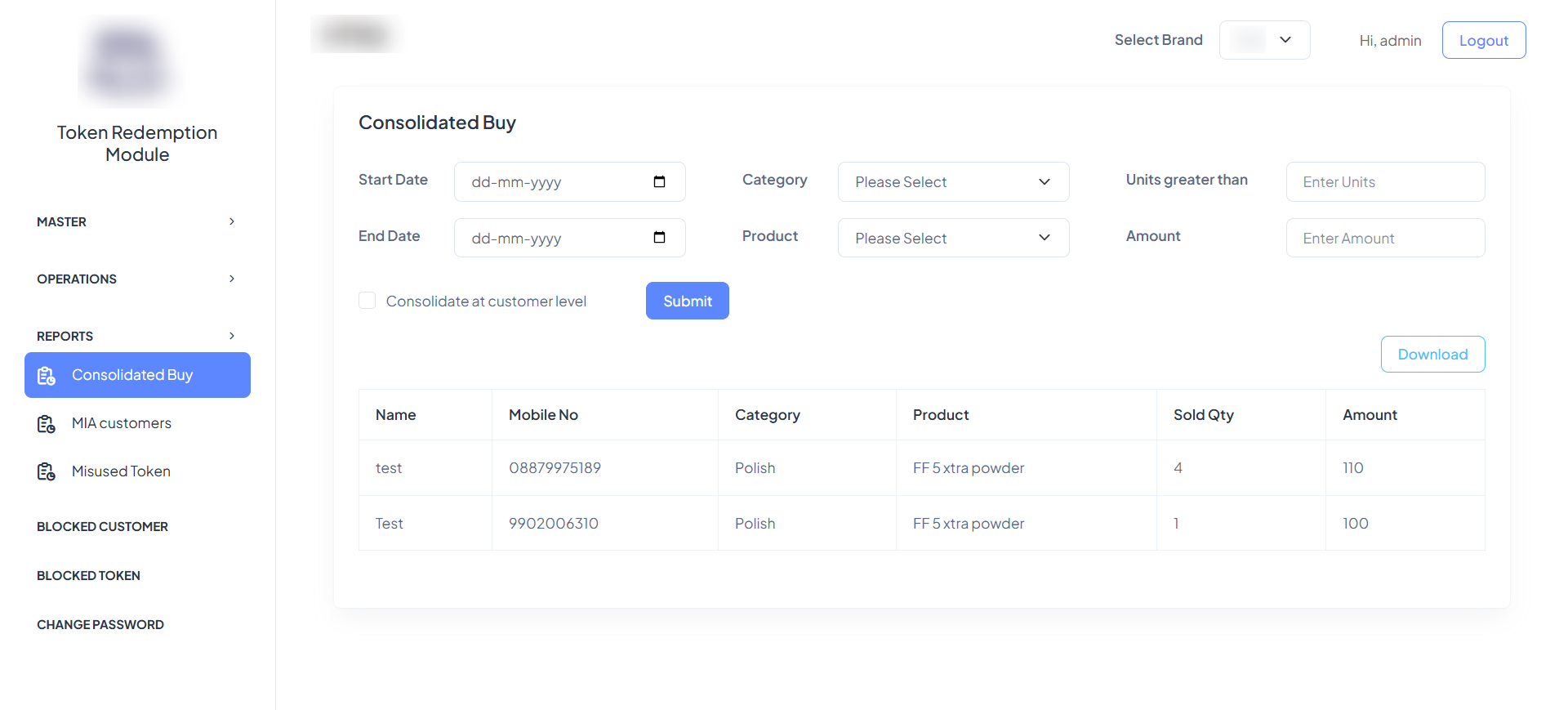Click the Consolidated Buy report icon
Screen dimensions: 1568x710
[47, 375]
